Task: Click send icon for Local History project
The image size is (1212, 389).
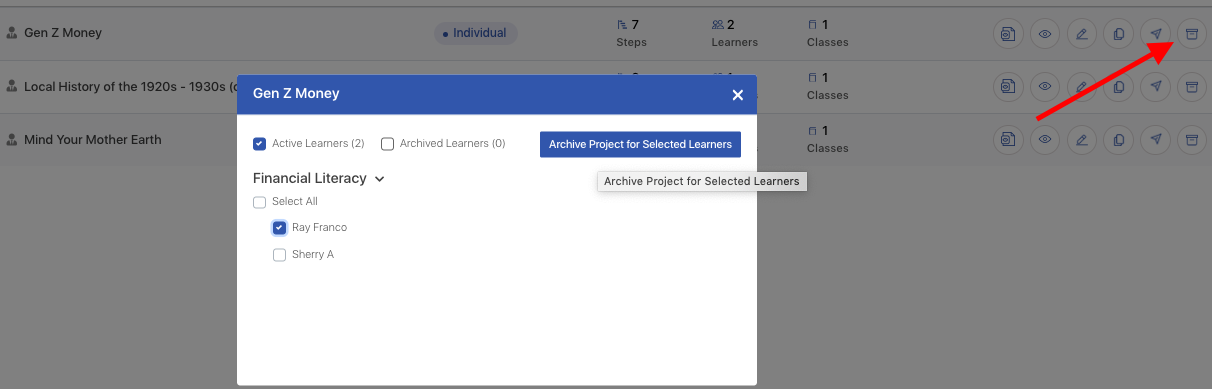Action: 1156,86
